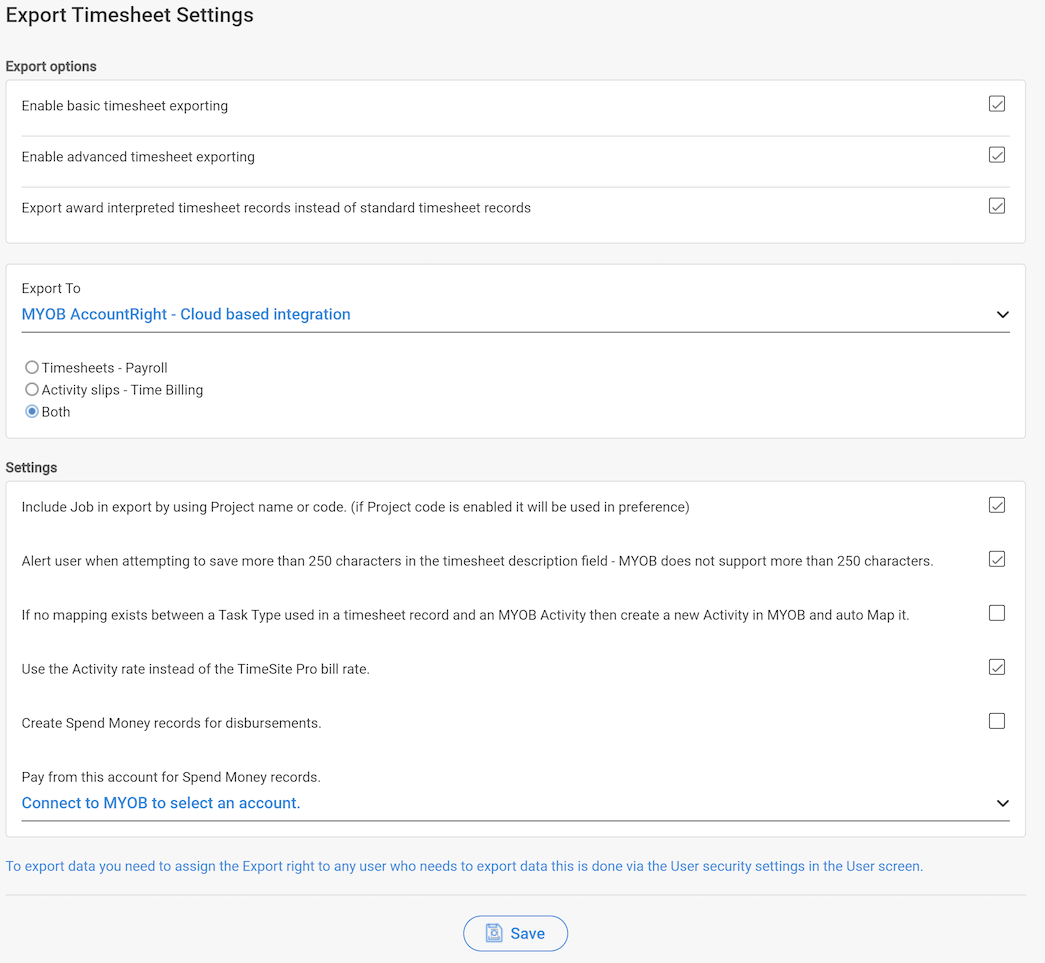This screenshot has height=963, width=1045.
Task: Click the Export Timesheet Settings heading
Action: [129, 15]
